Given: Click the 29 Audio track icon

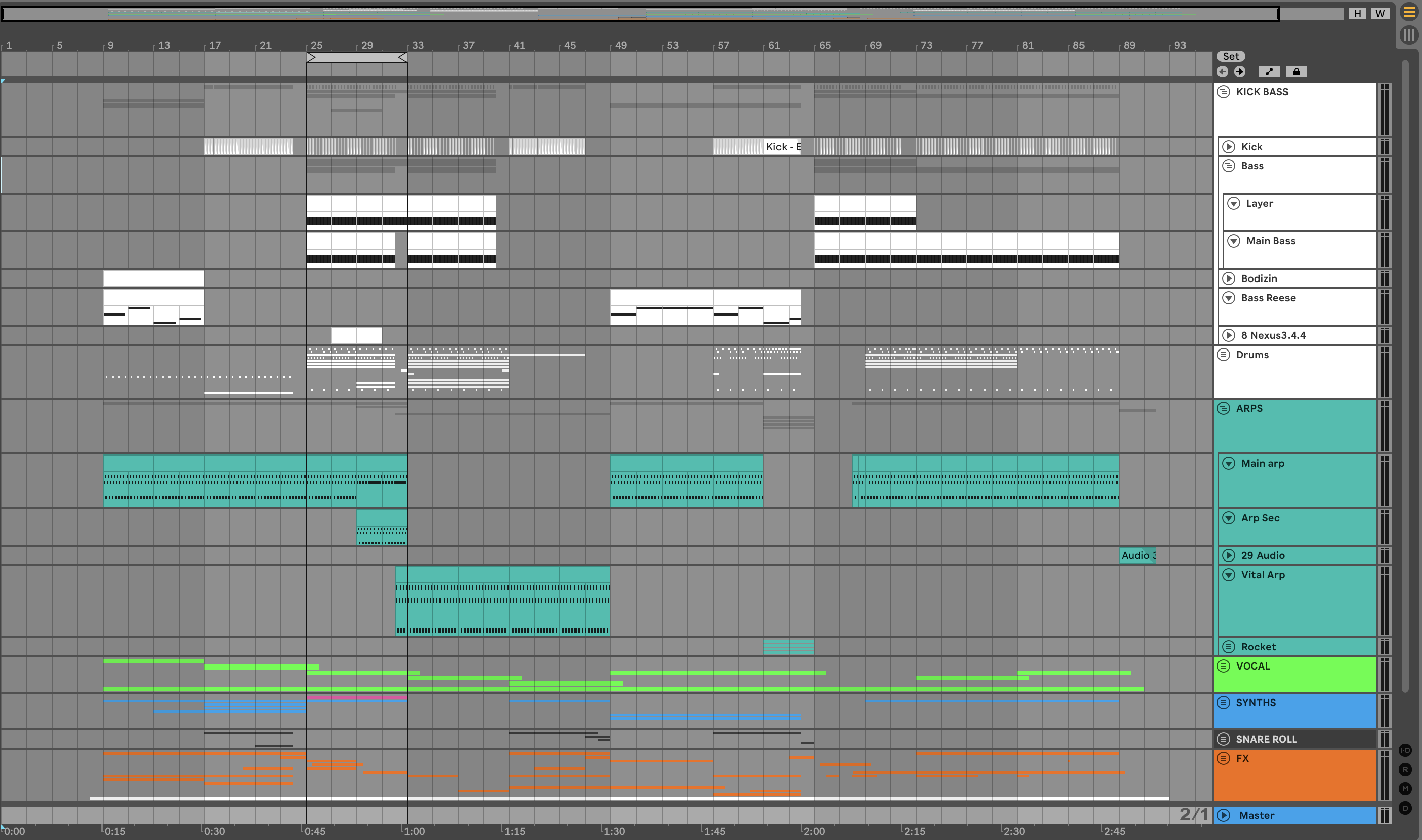Looking at the screenshot, I should click(1228, 555).
